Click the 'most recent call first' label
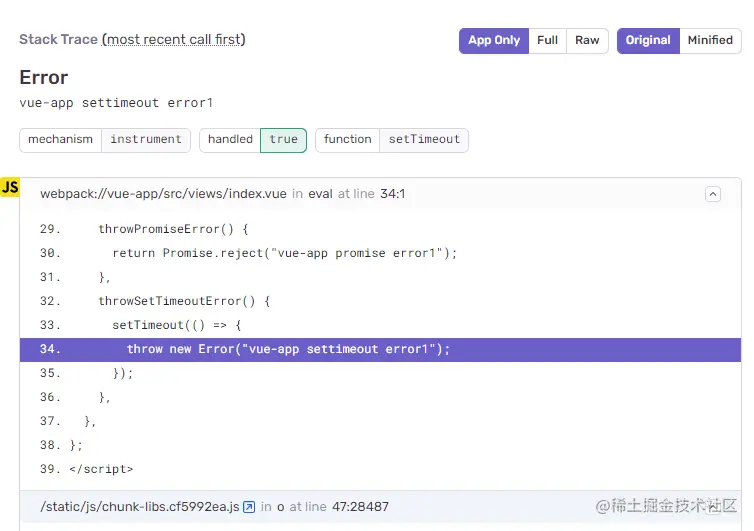The image size is (754, 531). [x=174, y=39]
